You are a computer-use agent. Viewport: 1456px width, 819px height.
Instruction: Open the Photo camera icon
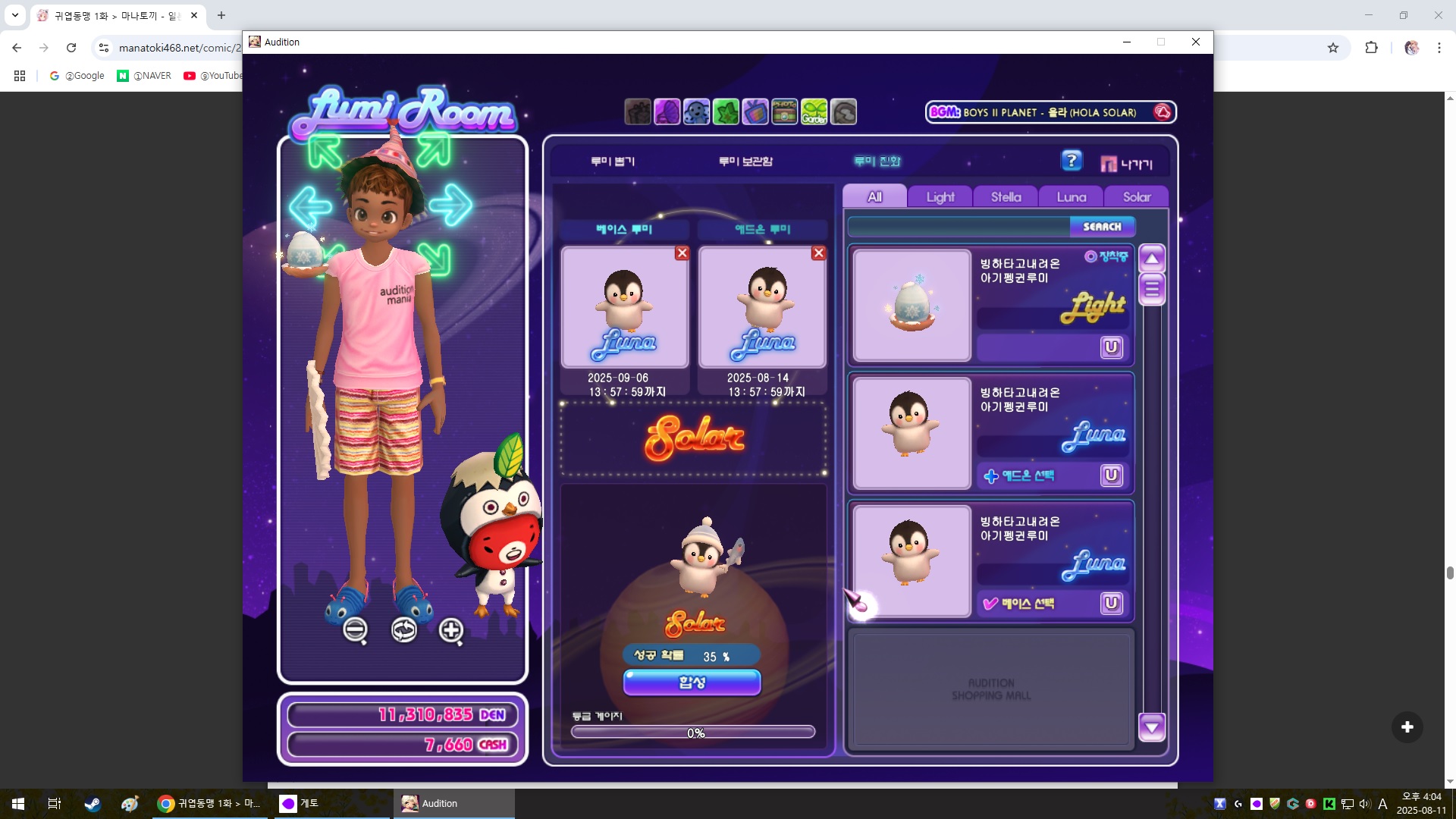tap(784, 112)
